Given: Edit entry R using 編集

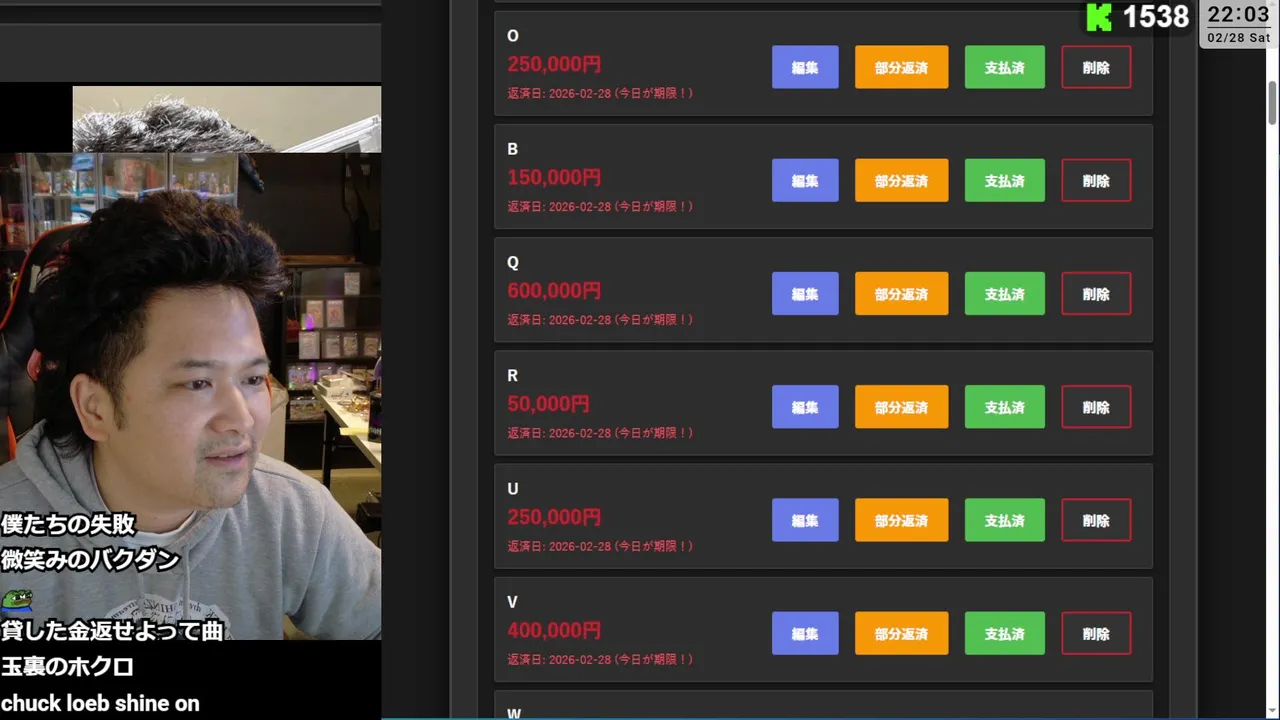Looking at the screenshot, I should click(805, 407).
